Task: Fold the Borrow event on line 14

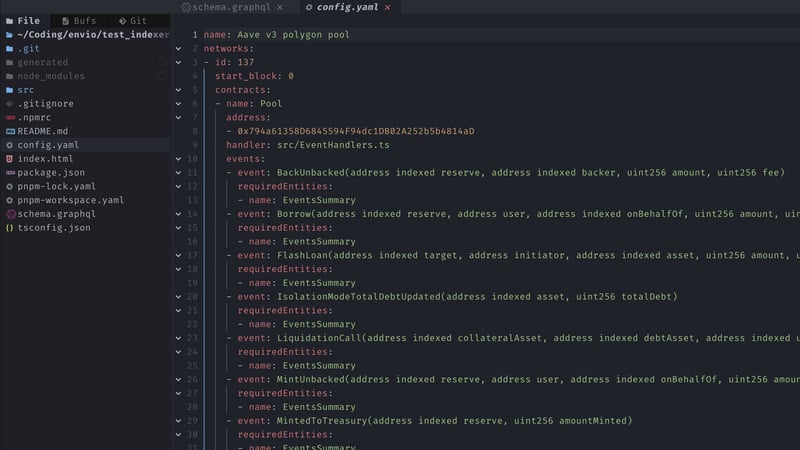Action: (179, 214)
